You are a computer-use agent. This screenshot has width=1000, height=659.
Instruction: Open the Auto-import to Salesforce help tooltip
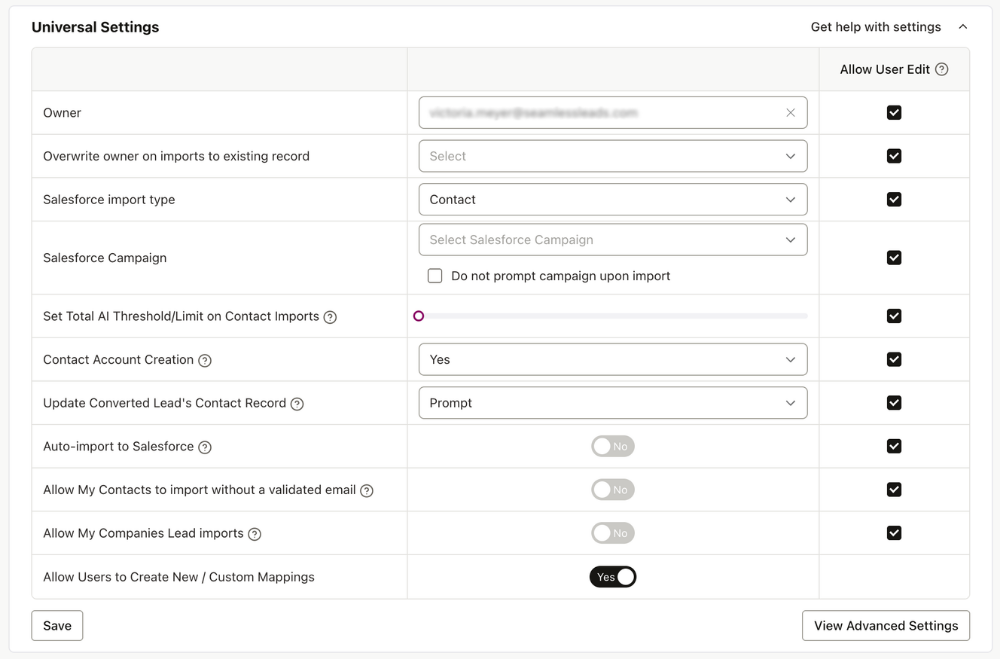tap(206, 446)
